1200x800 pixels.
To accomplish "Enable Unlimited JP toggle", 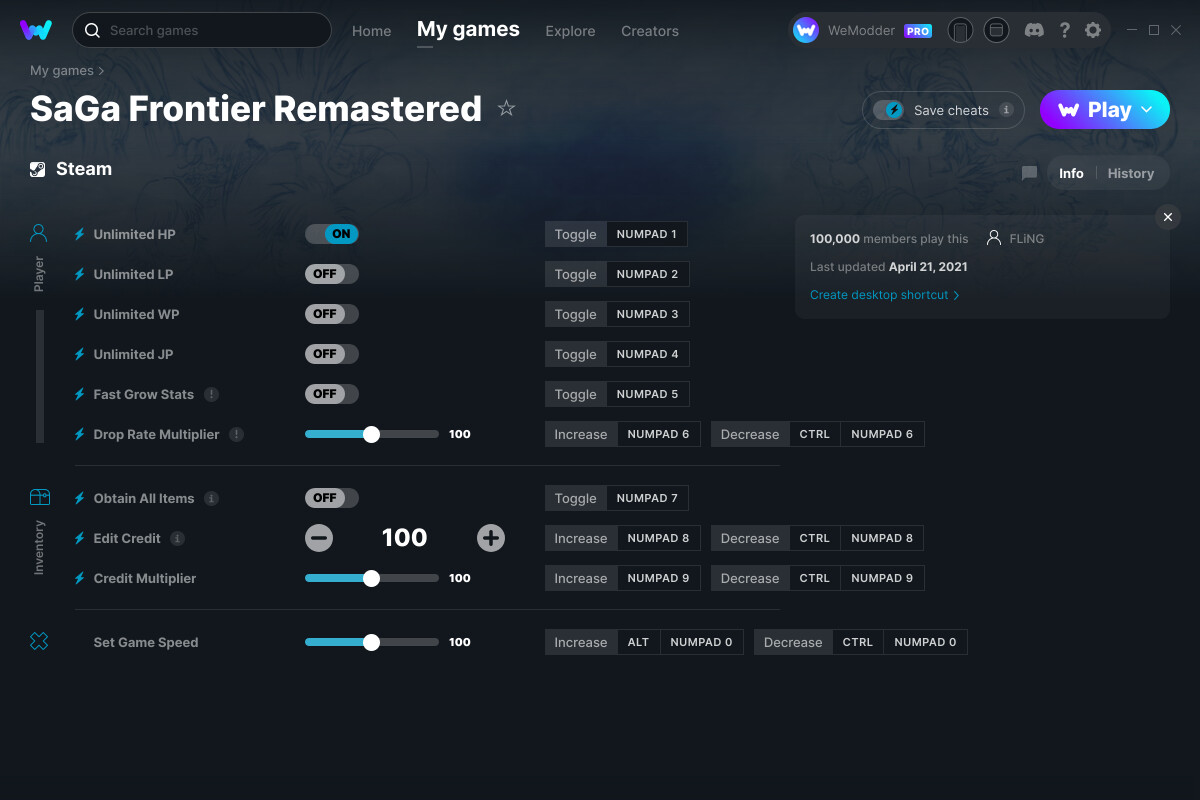I will (332, 354).
